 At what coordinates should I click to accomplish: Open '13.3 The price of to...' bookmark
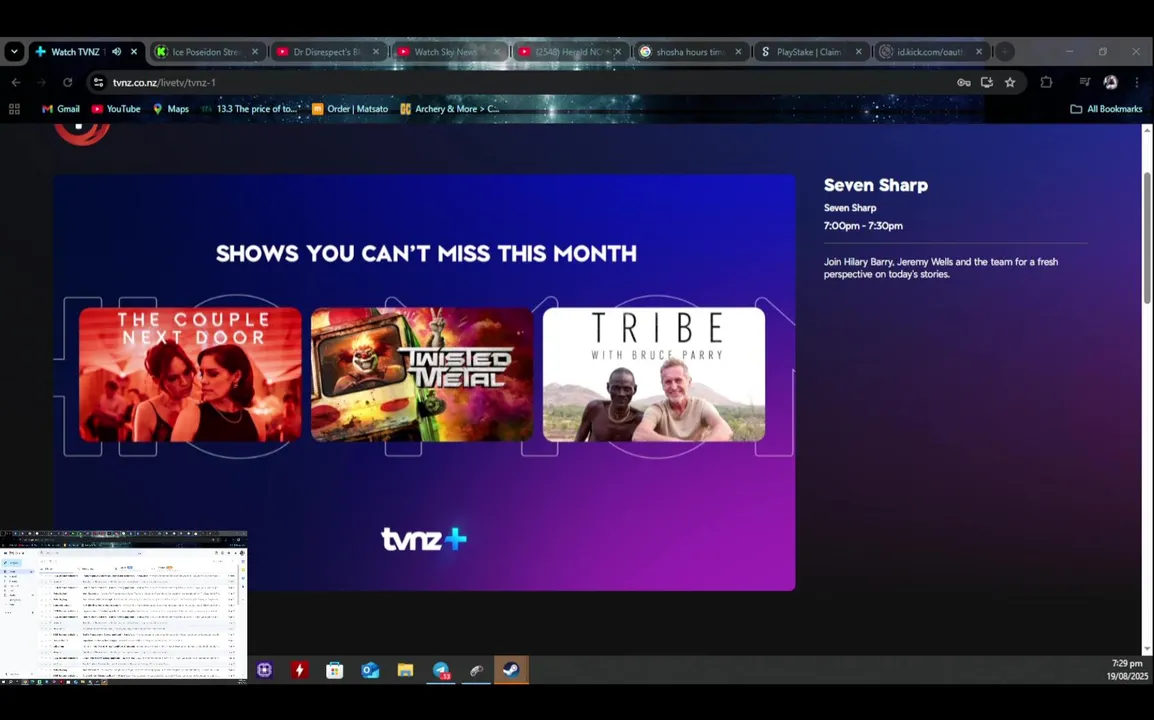coord(250,109)
